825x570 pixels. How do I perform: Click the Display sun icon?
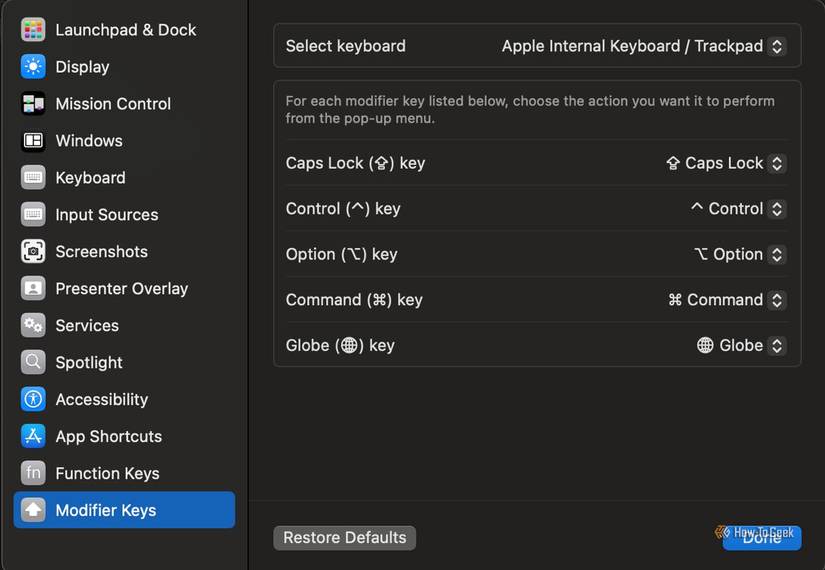[x=33, y=66]
